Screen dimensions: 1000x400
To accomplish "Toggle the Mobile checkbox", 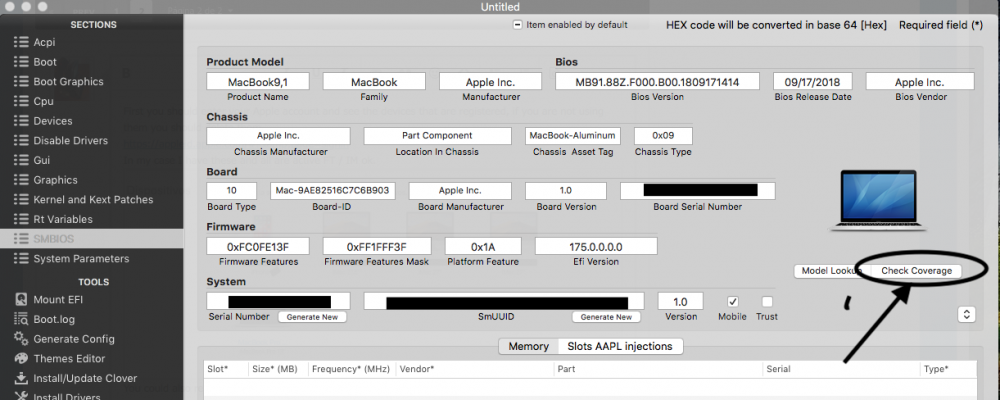I will tap(733, 301).
